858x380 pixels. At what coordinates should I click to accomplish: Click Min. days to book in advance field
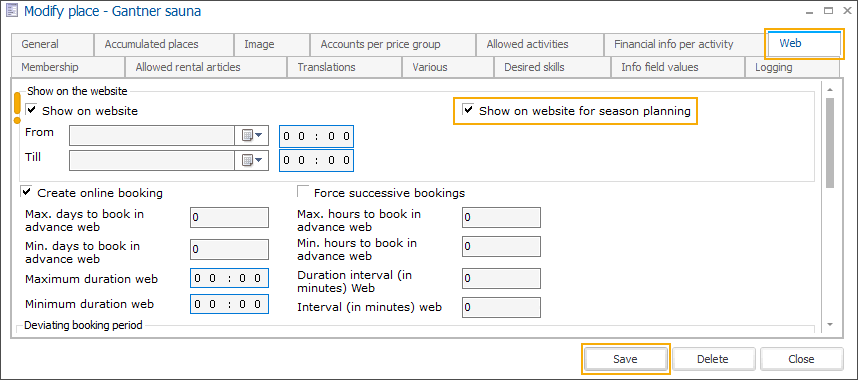tap(229, 249)
